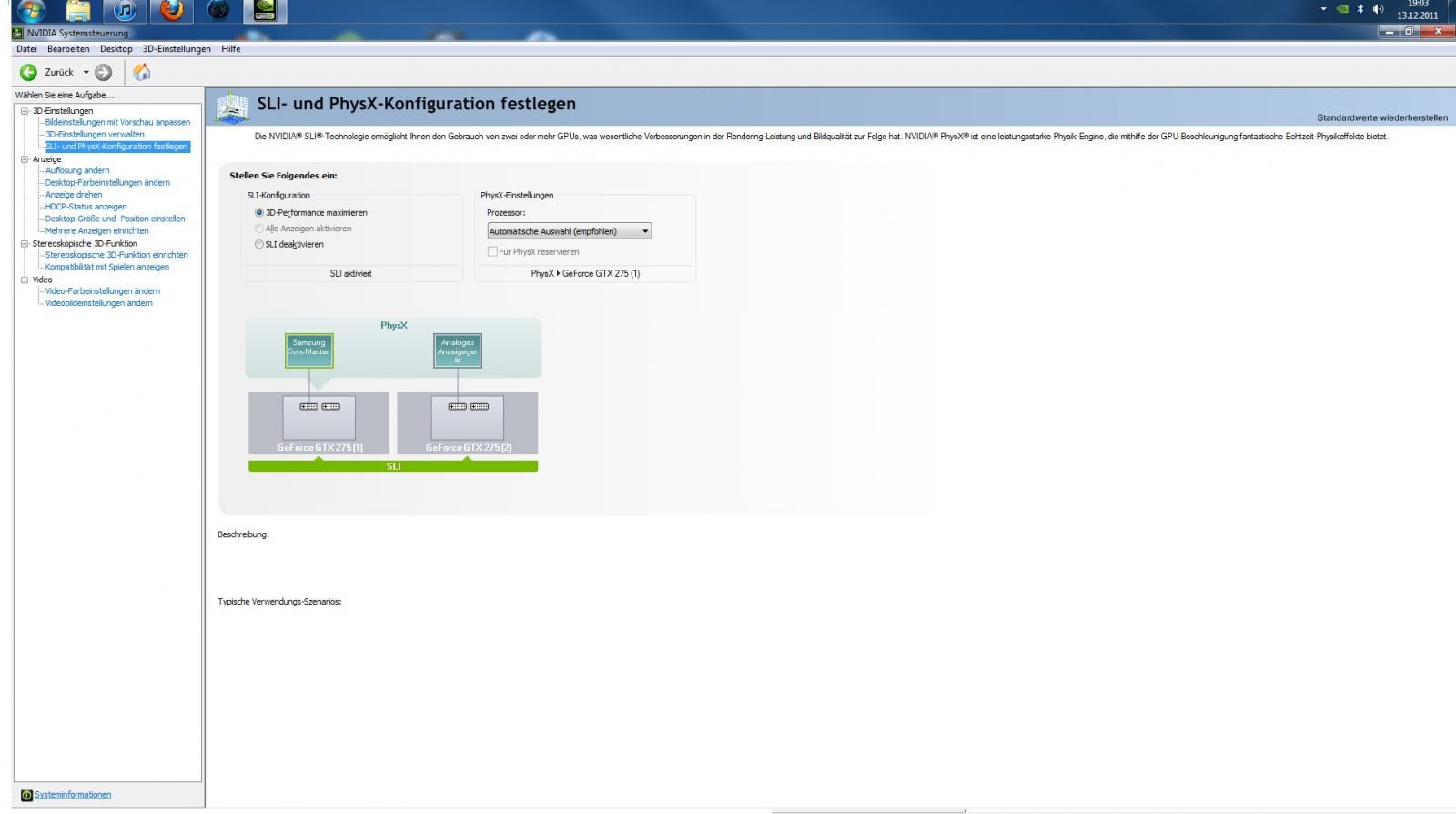Open the volume speaker tray icon
Viewport: 1456px width, 814px height.
coord(1378,9)
